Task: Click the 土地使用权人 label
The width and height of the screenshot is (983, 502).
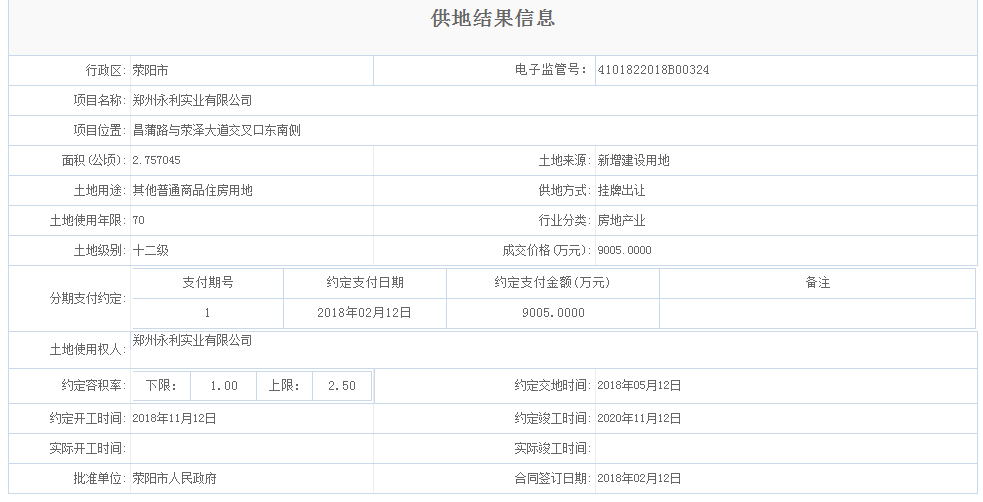Action: click(x=88, y=350)
